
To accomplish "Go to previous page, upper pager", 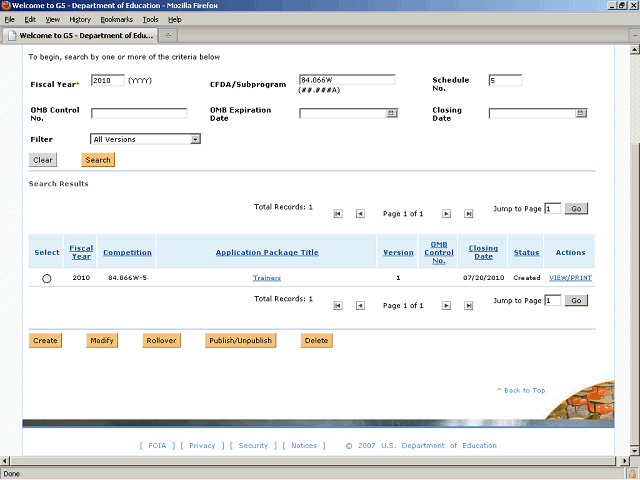I will pyautogui.click(x=360, y=213).
